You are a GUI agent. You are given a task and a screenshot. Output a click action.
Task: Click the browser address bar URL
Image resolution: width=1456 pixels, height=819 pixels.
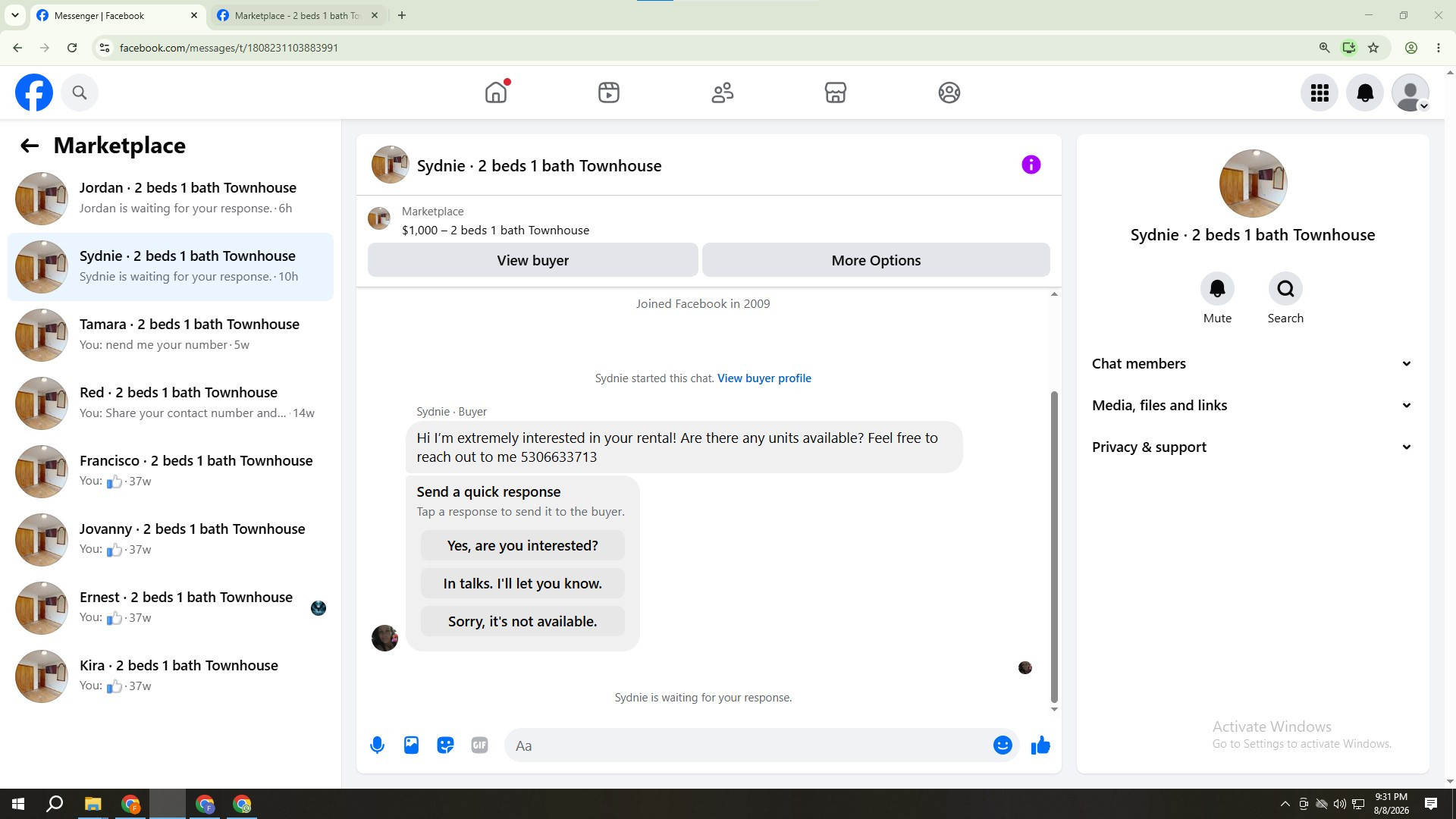229,48
